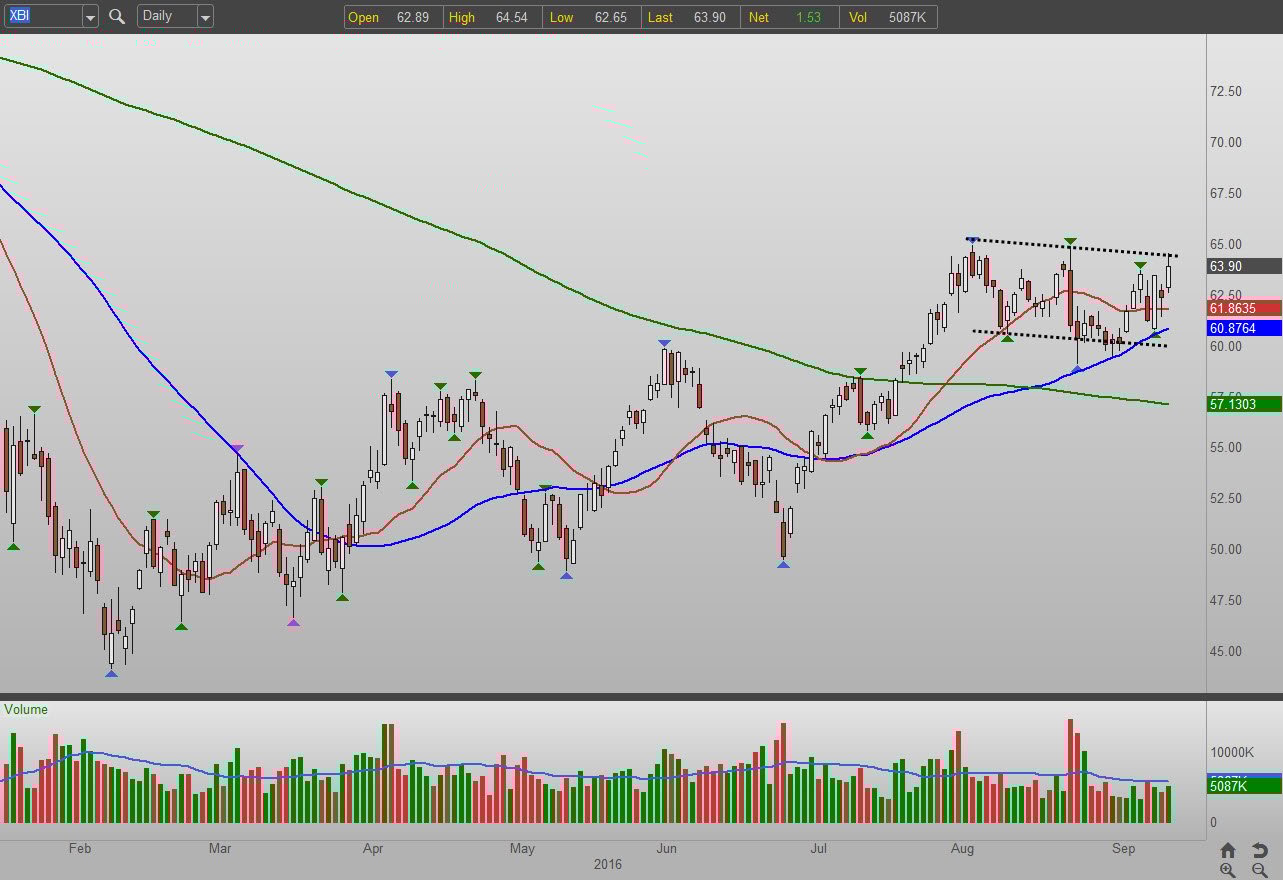Click the Volume panel title label
Screen dimensions: 1283x880
[x=26, y=709]
